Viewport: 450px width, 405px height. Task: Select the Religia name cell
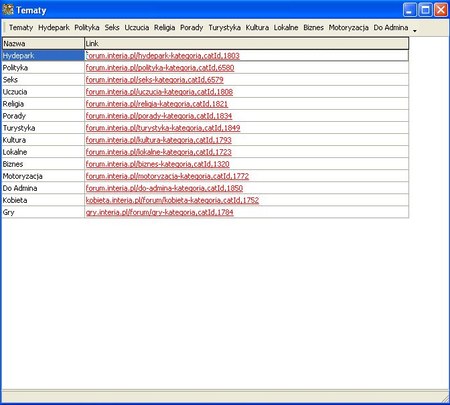click(43, 104)
